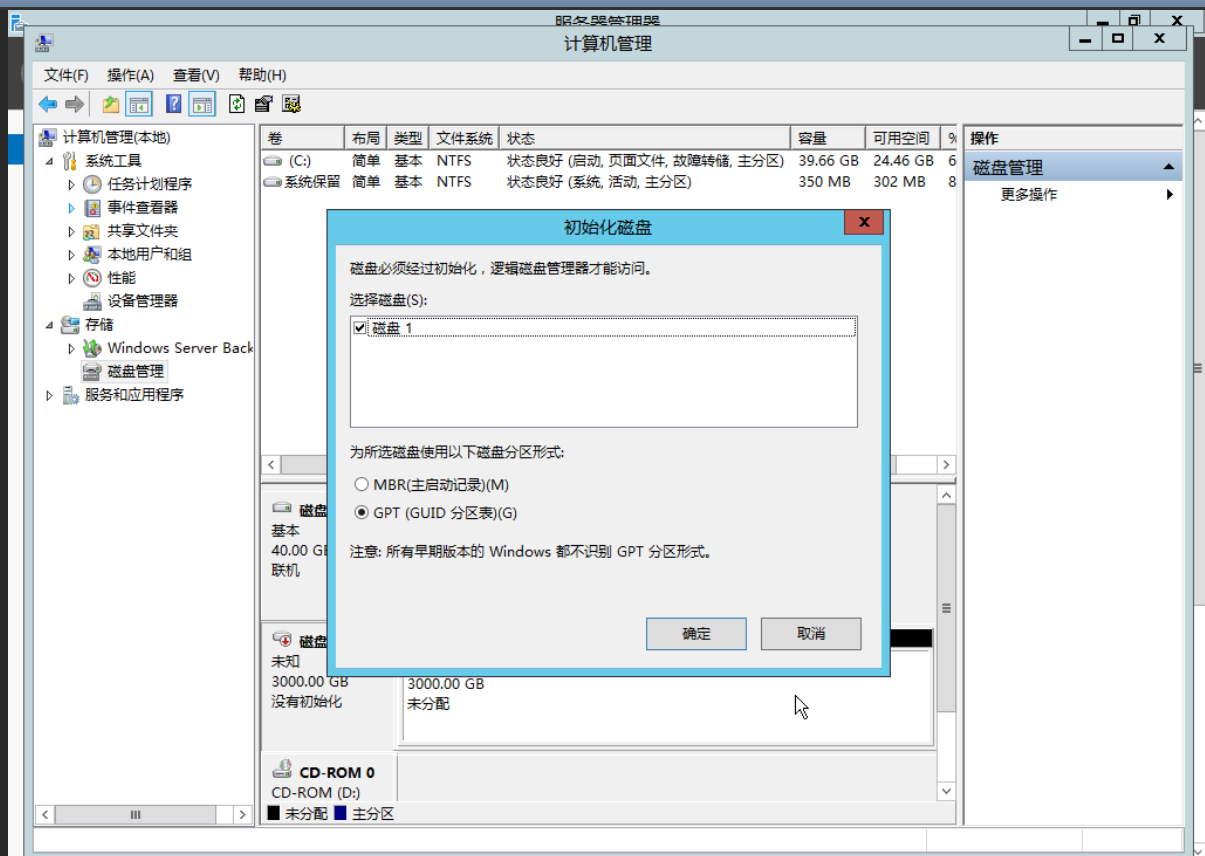1205x856 pixels.
Task: Expand the 任务计划程序 tree node
Action: tap(71, 185)
